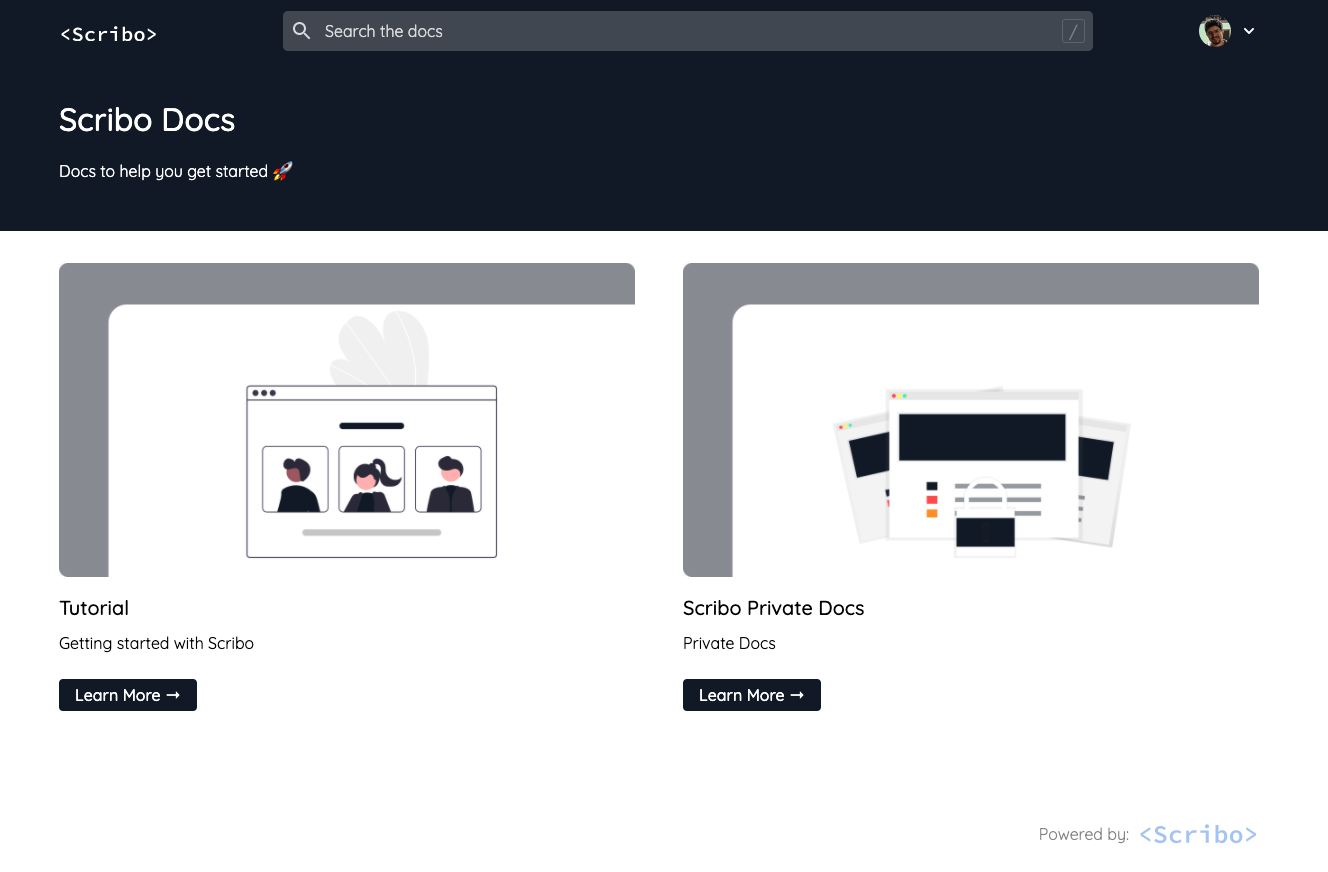Image resolution: width=1328 pixels, height=872 pixels.
Task: Click the arrow icon inside Tutorial's Learn More button
Action: pos(173,695)
